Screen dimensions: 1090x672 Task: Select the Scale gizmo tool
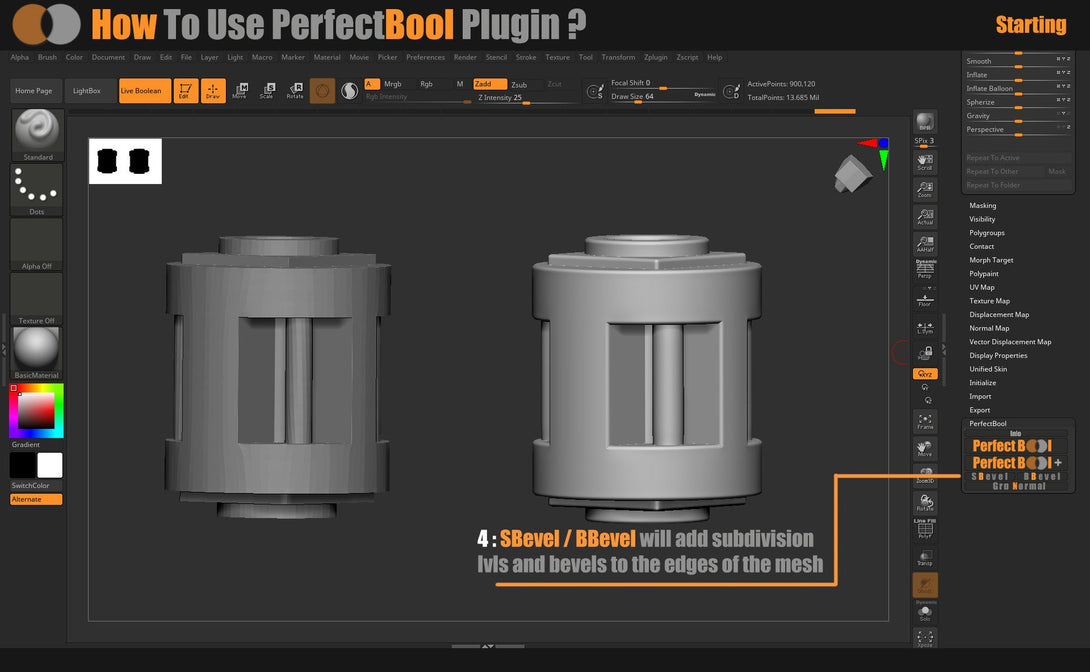coord(268,90)
